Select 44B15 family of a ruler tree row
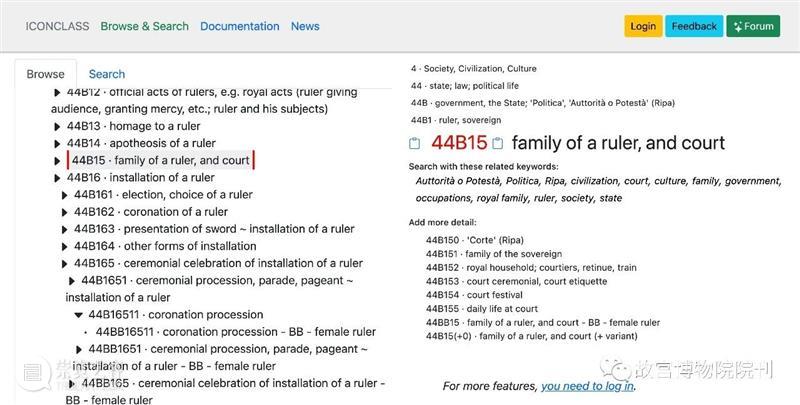The height and width of the screenshot is (405, 800). tap(161, 160)
